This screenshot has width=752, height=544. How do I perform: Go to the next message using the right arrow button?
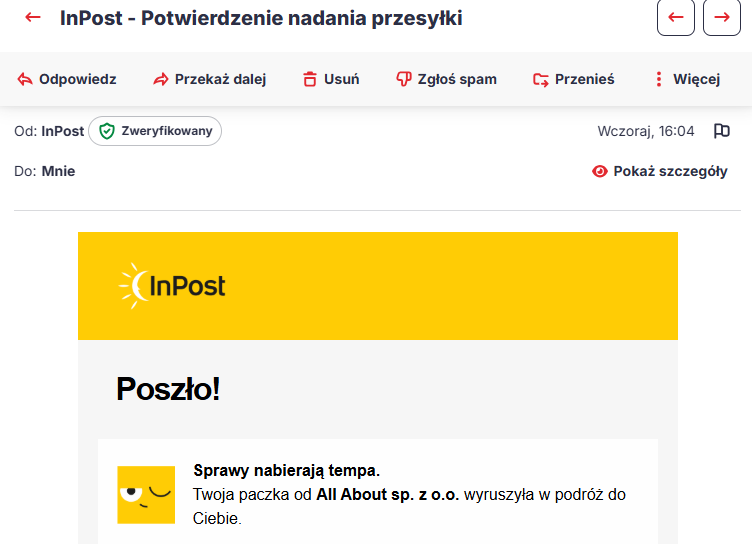pos(722,18)
